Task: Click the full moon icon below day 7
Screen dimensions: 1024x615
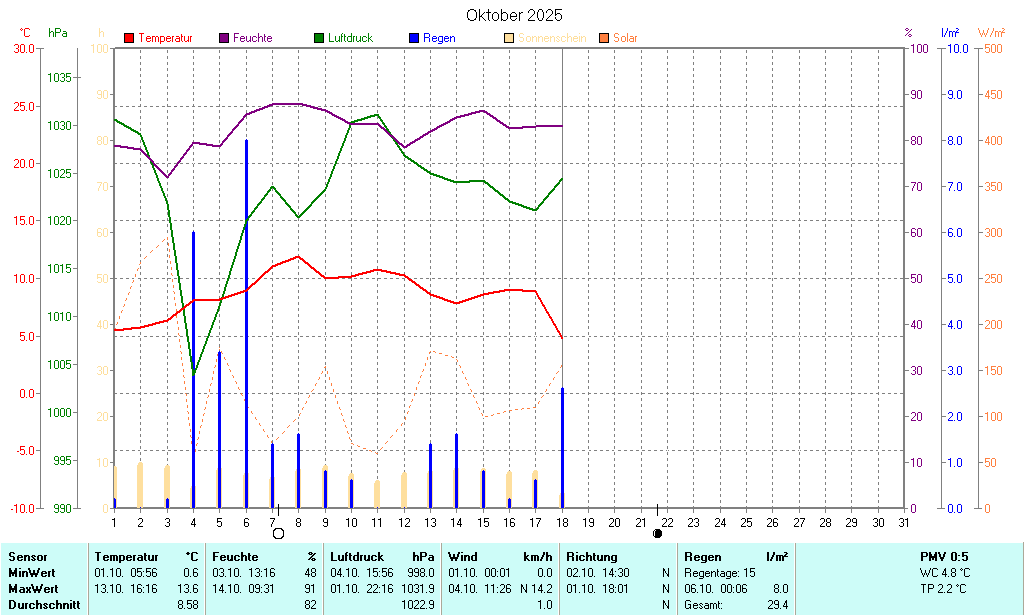Action: 278,533
